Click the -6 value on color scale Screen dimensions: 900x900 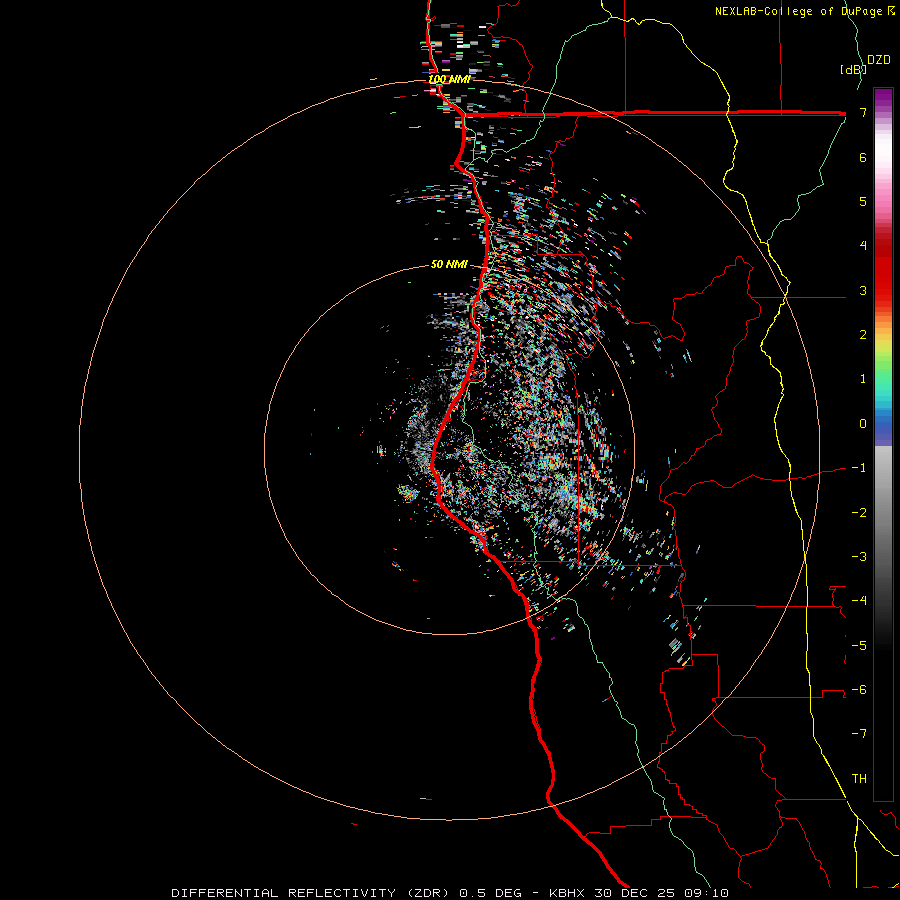tap(859, 690)
